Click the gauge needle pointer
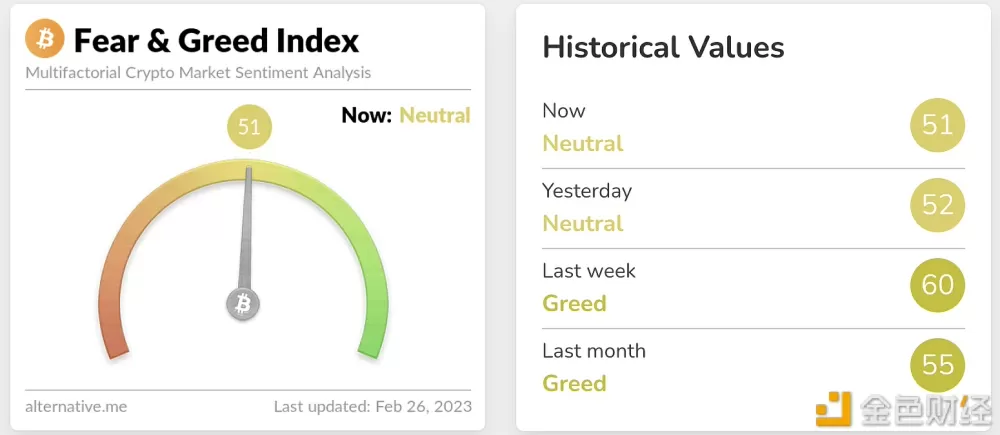The height and width of the screenshot is (435, 1000). (247, 228)
